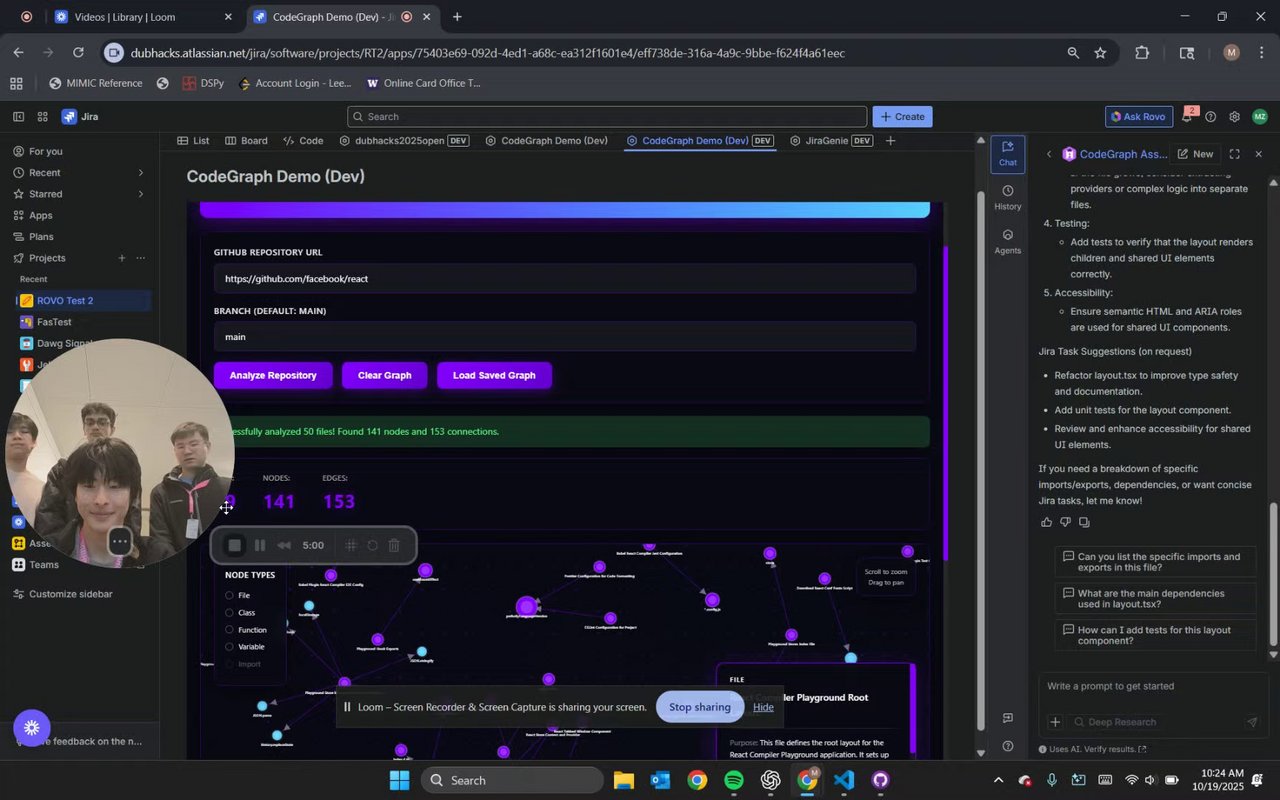Screen dimensions: 1280x800
Task: Open the Deep Research mode selector
Action: pyautogui.click(x=1113, y=722)
